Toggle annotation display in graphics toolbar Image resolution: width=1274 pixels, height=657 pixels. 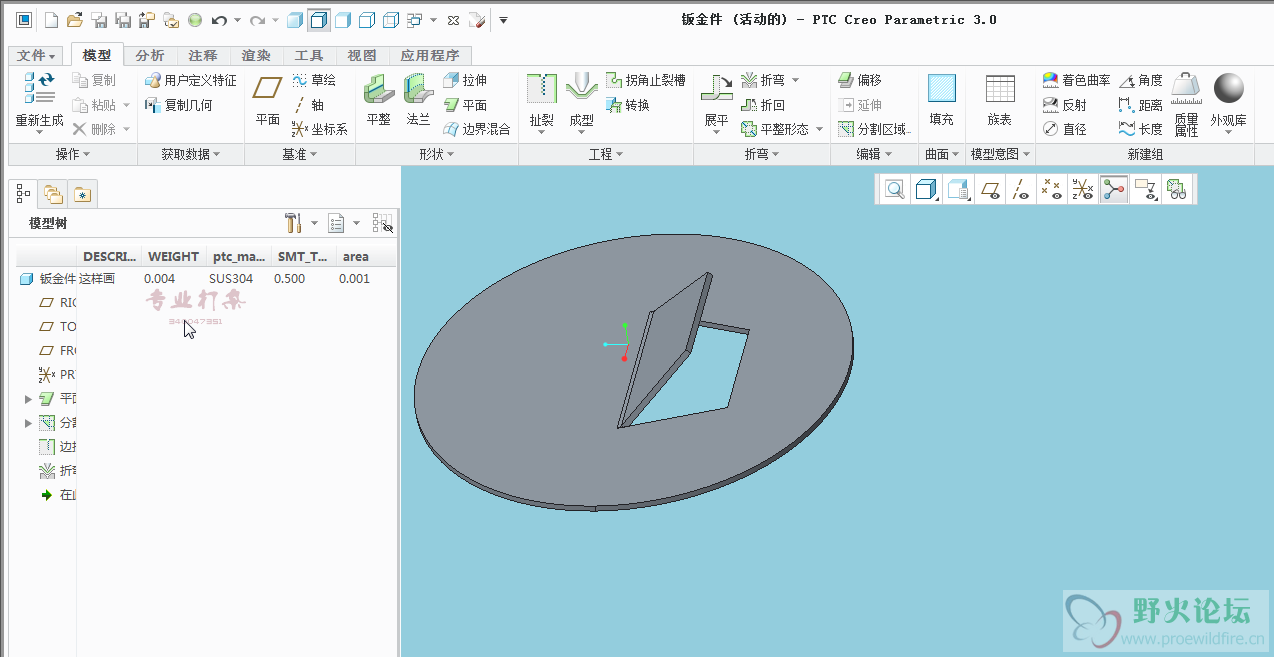click(1145, 189)
